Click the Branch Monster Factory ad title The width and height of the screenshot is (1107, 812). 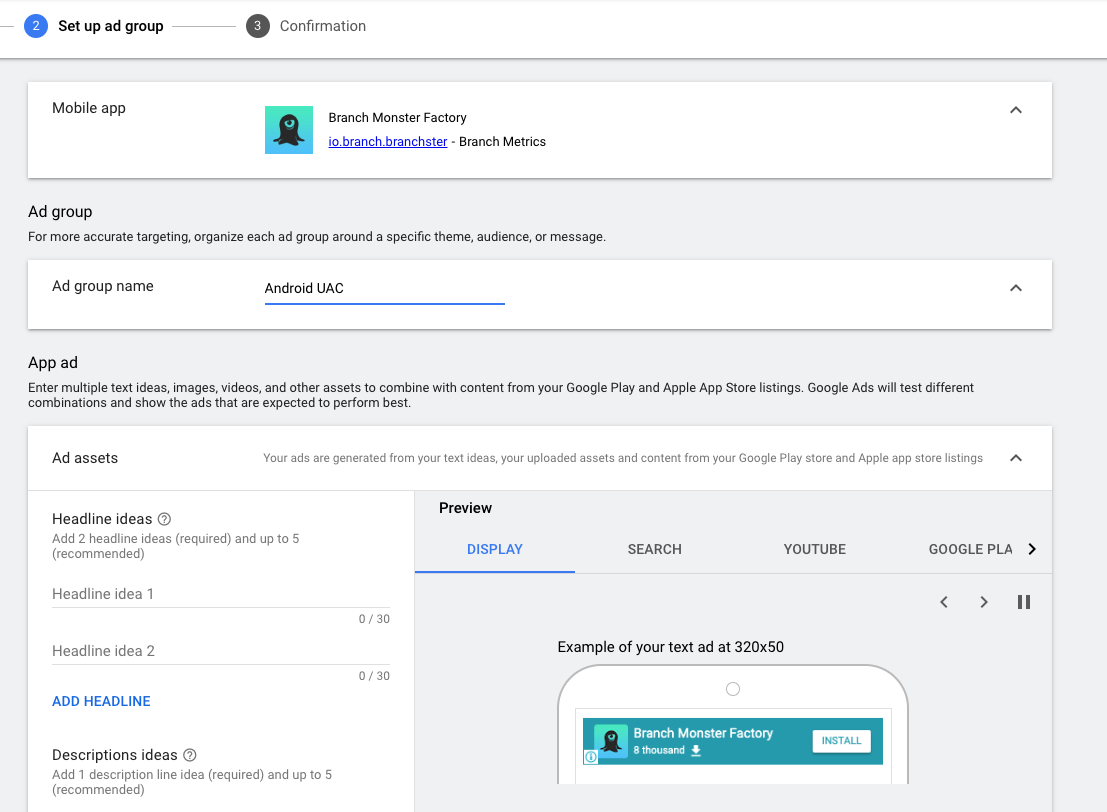(703, 733)
